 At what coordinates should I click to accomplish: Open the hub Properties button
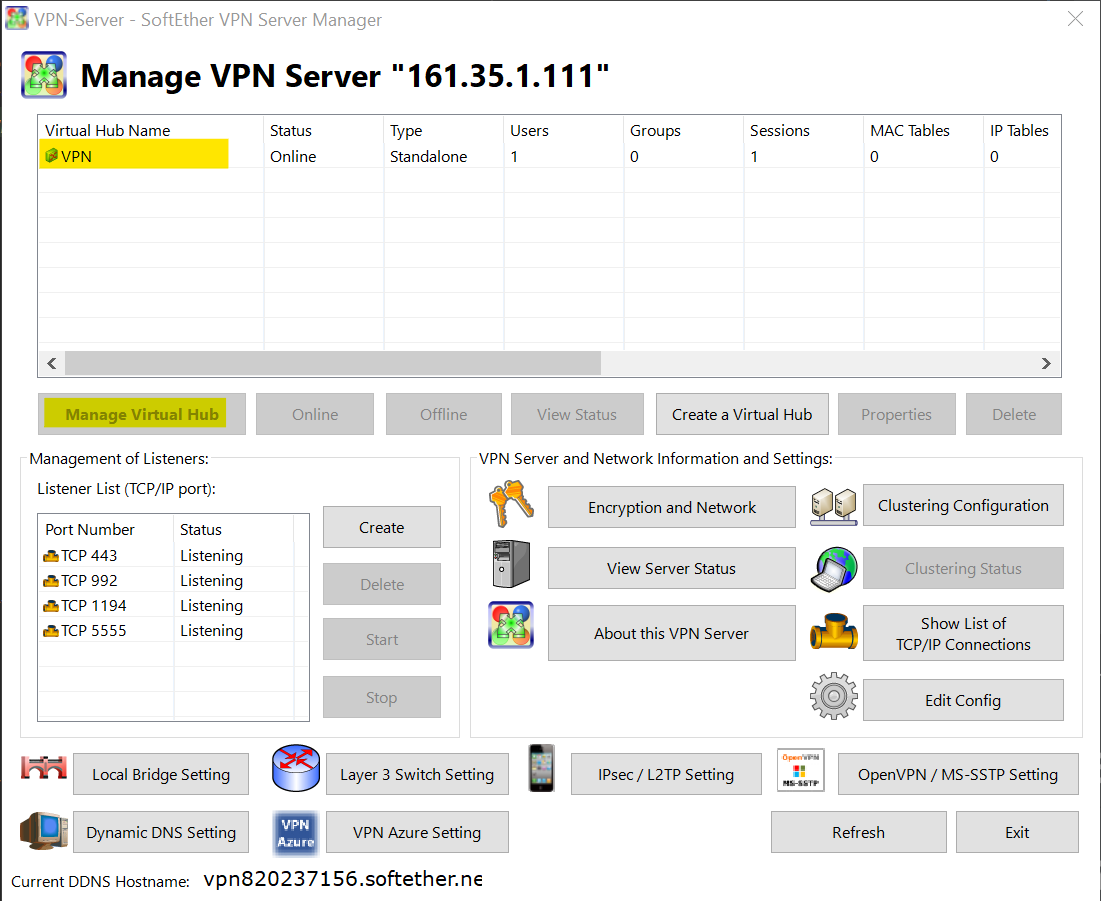[897, 414]
